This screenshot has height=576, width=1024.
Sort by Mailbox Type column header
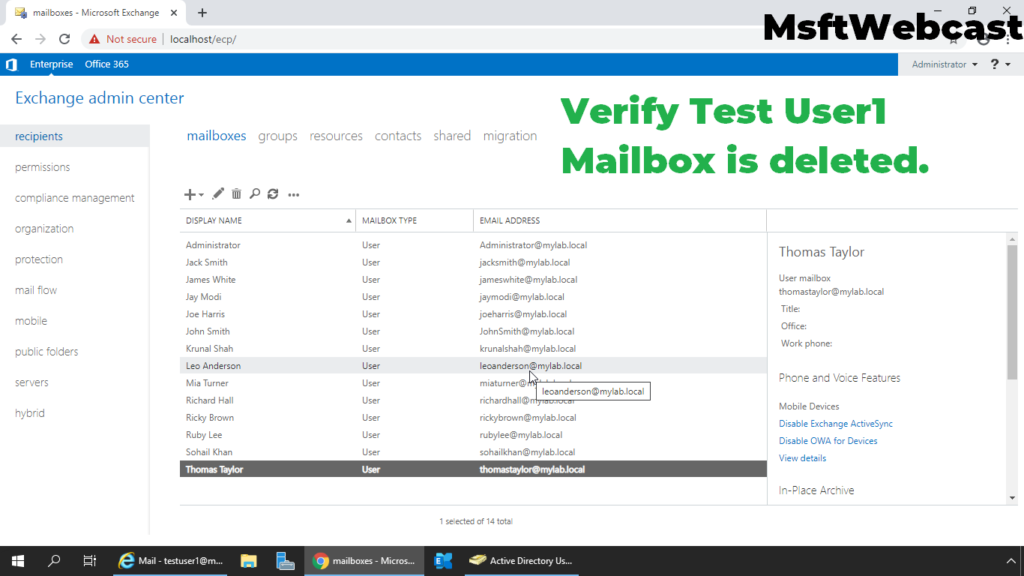coord(414,221)
